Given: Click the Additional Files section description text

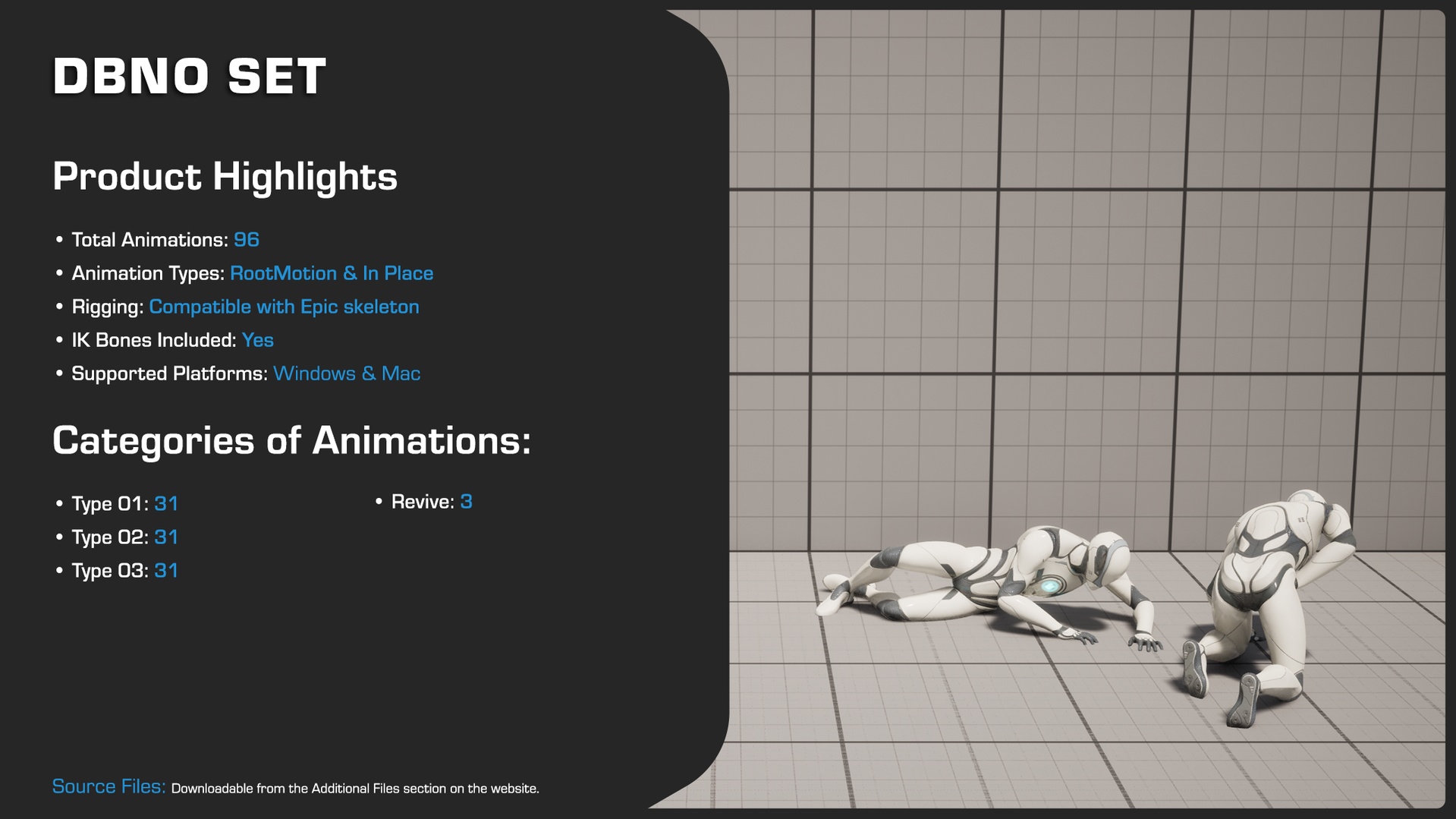Looking at the screenshot, I should click(x=355, y=789).
